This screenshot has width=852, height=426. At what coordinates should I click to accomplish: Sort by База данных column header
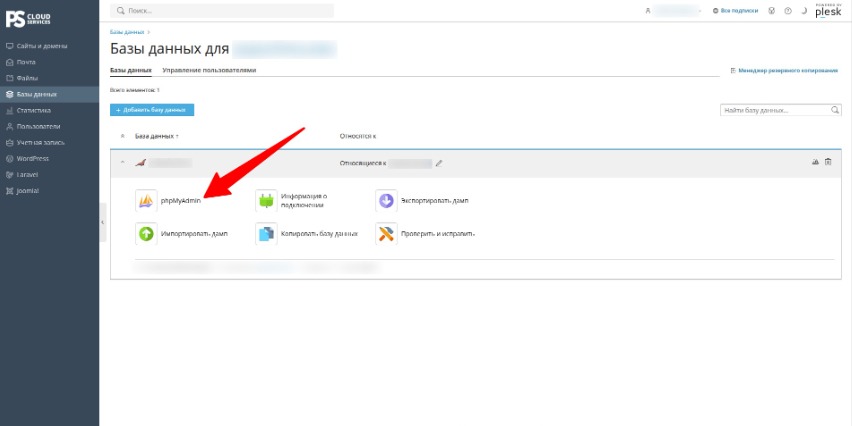(157, 136)
